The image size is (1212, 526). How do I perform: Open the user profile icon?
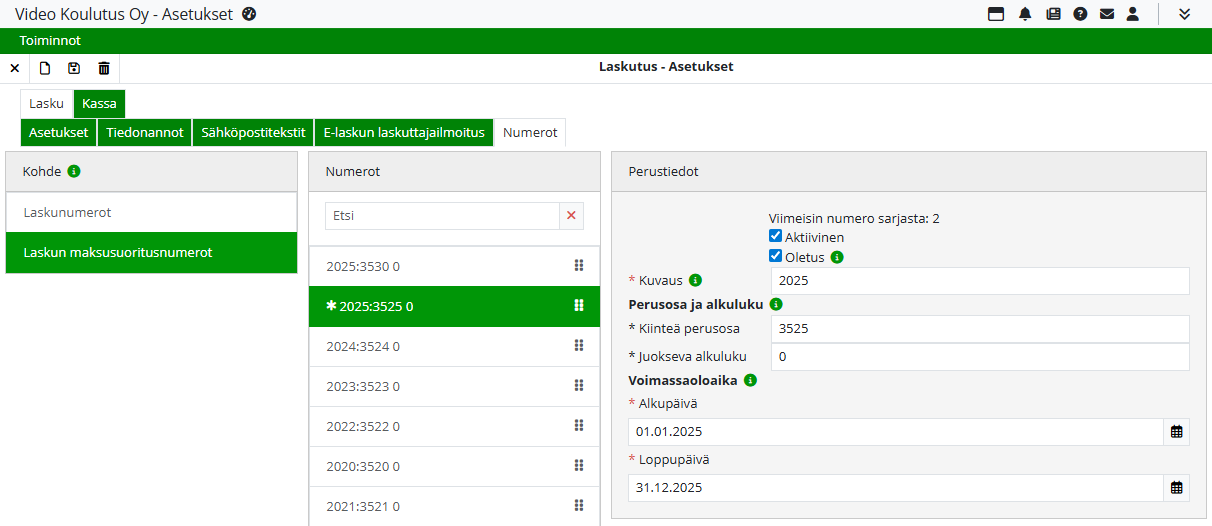pyautogui.click(x=1133, y=14)
